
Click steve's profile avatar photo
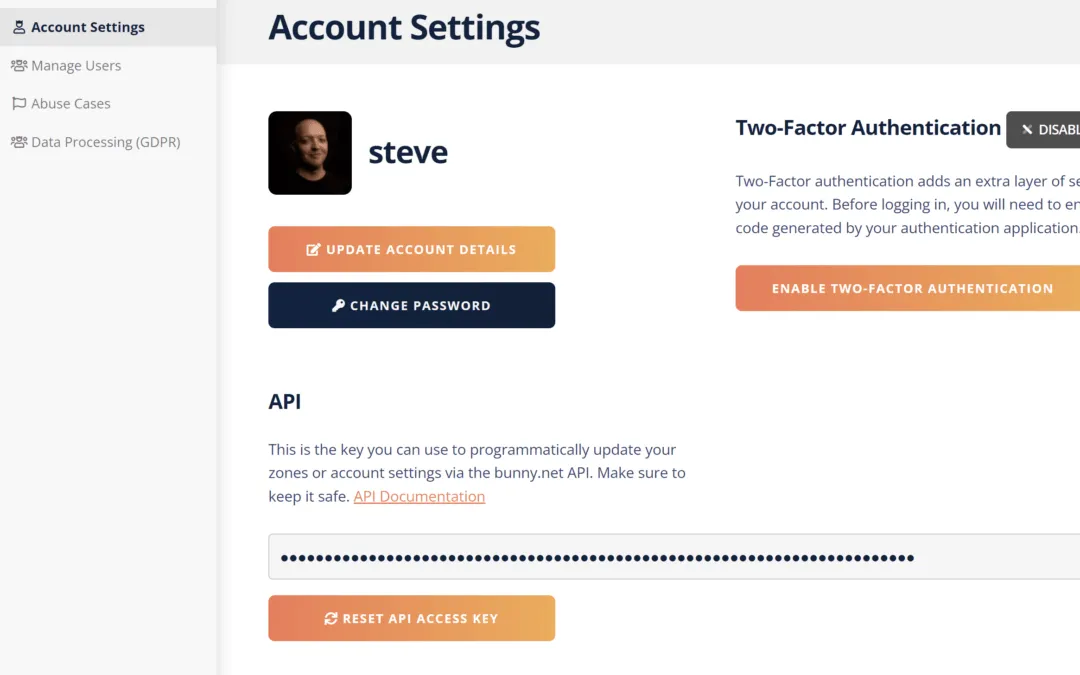[310, 153]
